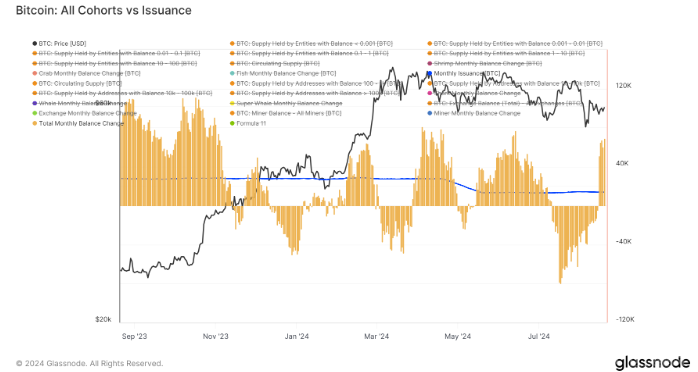Hide the Total Monthly Balance Change series
Image resolution: width=698 pixels, height=372 pixels.
(77, 123)
